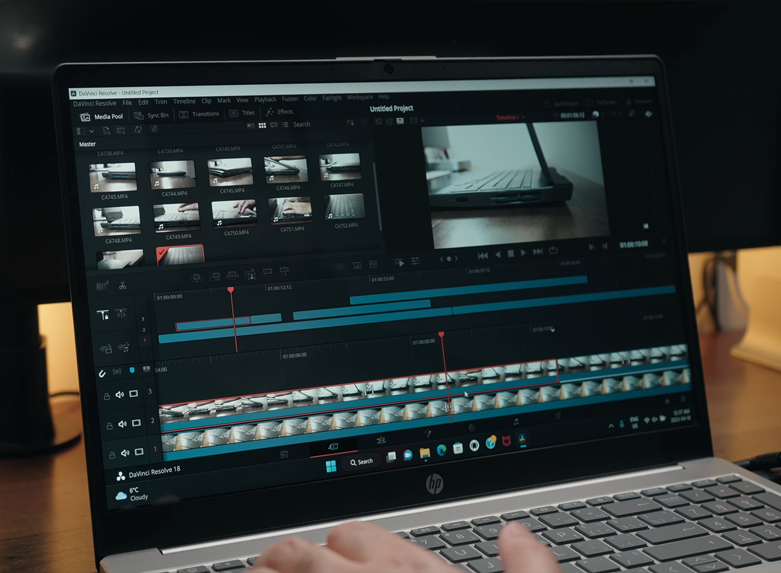The height and width of the screenshot is (573, 781).
Task: Stop viewer playback
Action: tap(511, 254)
